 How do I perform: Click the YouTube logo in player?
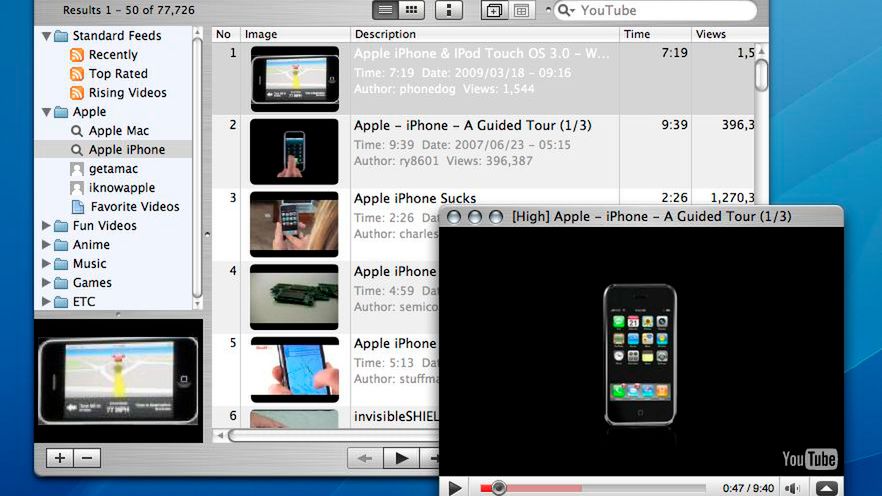click(x=809, y=459)
